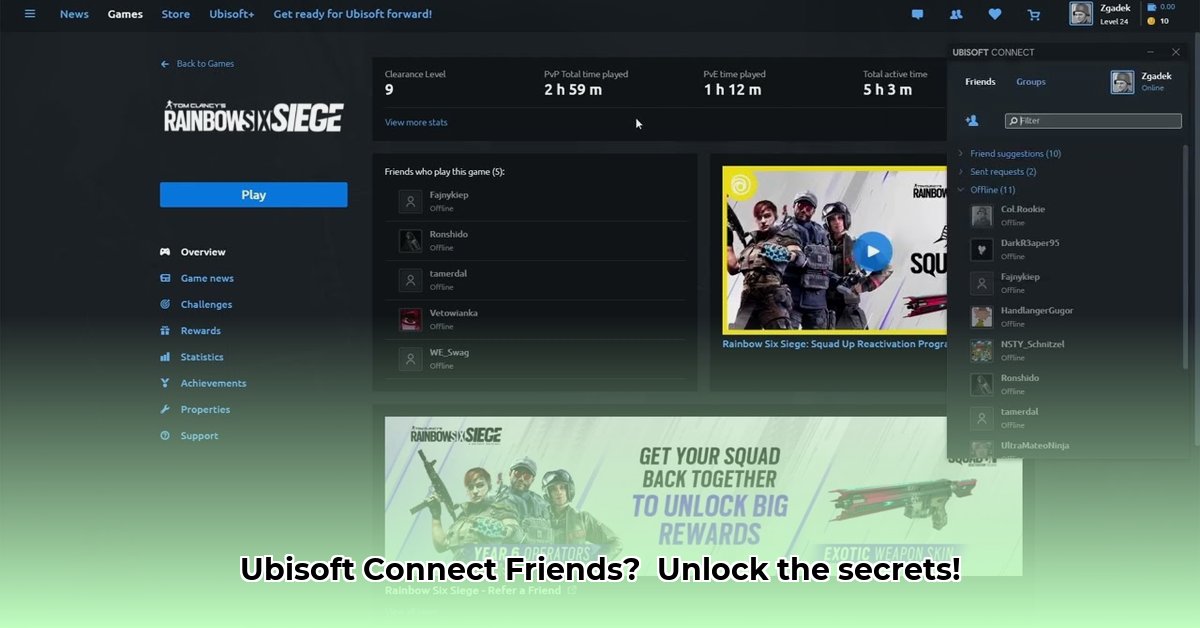Open the chat messages icon in top bar
Screen dimensions: 1200x628
tap(917, 14)
